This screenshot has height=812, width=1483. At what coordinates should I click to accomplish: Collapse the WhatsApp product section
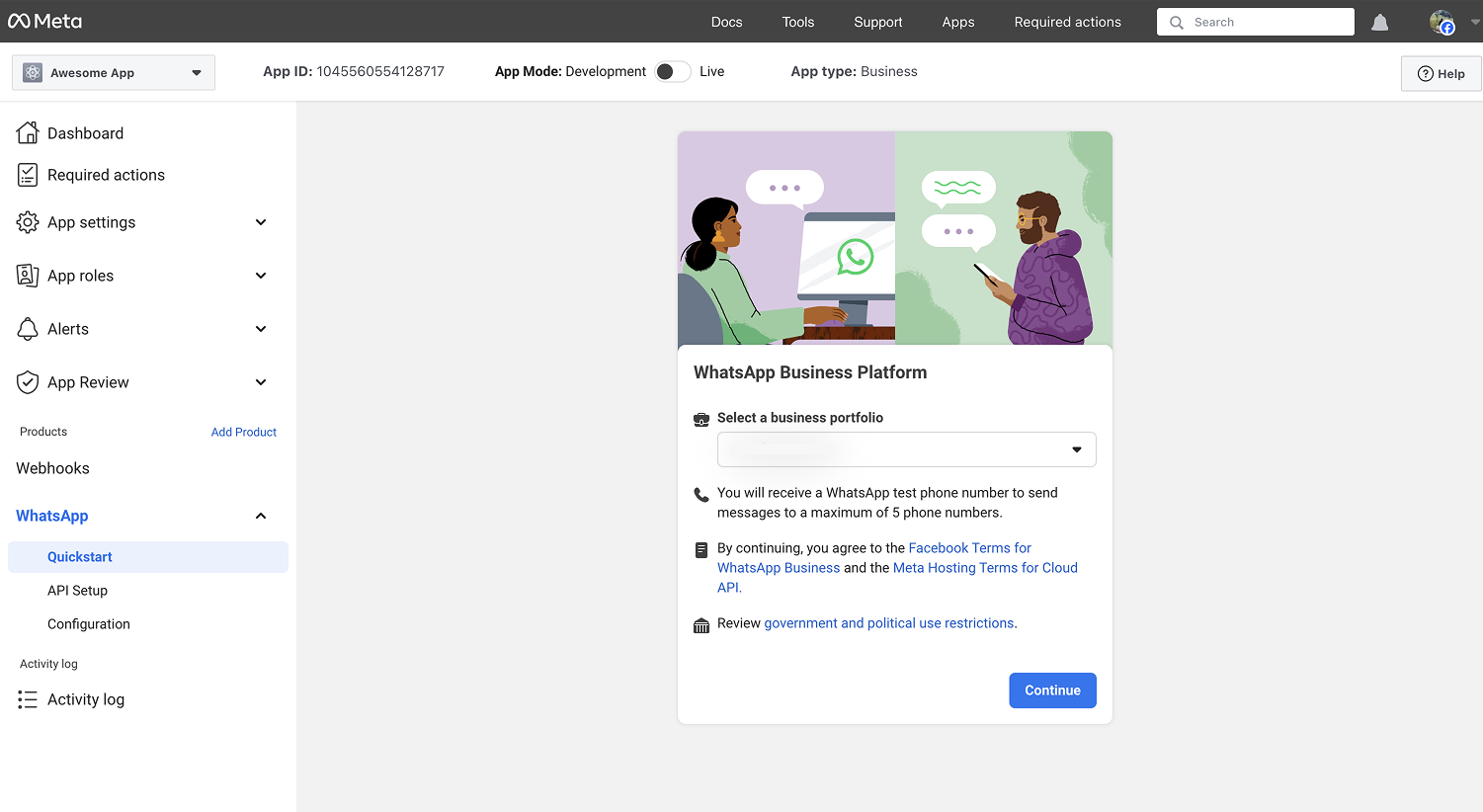[260, 515]
